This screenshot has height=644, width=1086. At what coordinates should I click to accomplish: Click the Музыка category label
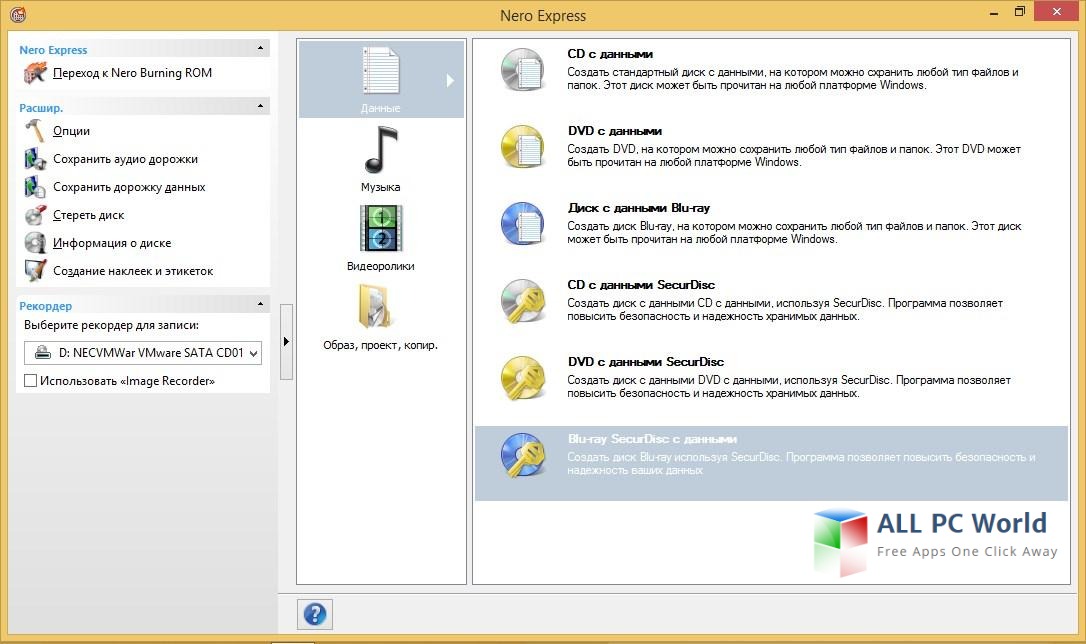coord(381,187)
